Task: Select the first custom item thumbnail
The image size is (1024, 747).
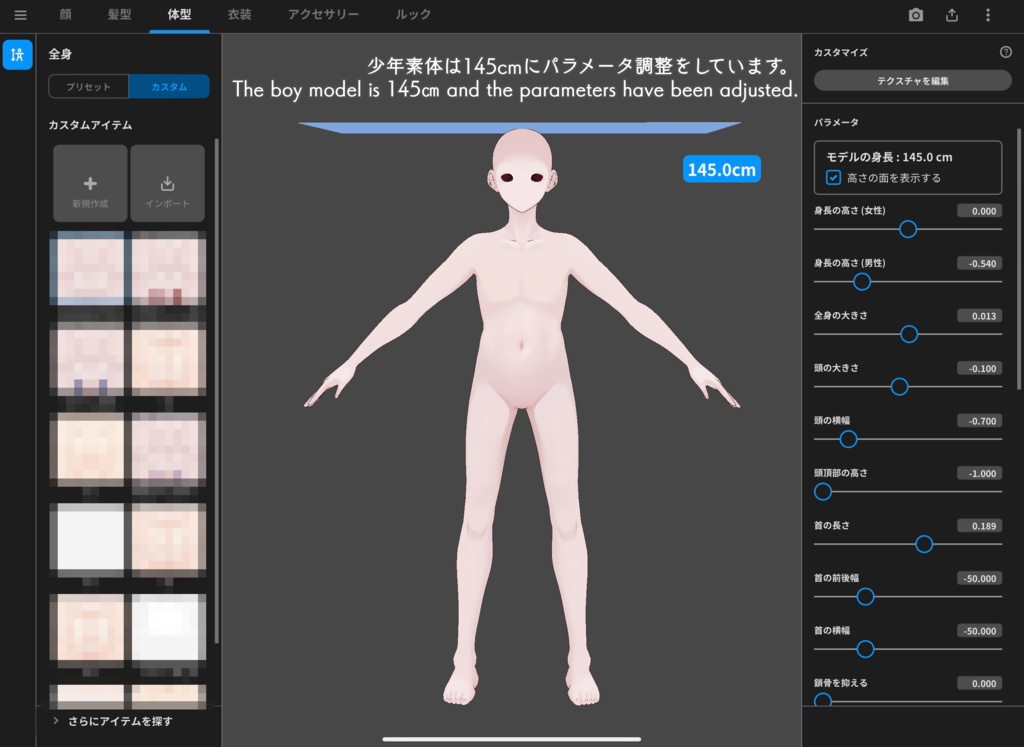Action: pyautogui.click(x=88, y=267)
